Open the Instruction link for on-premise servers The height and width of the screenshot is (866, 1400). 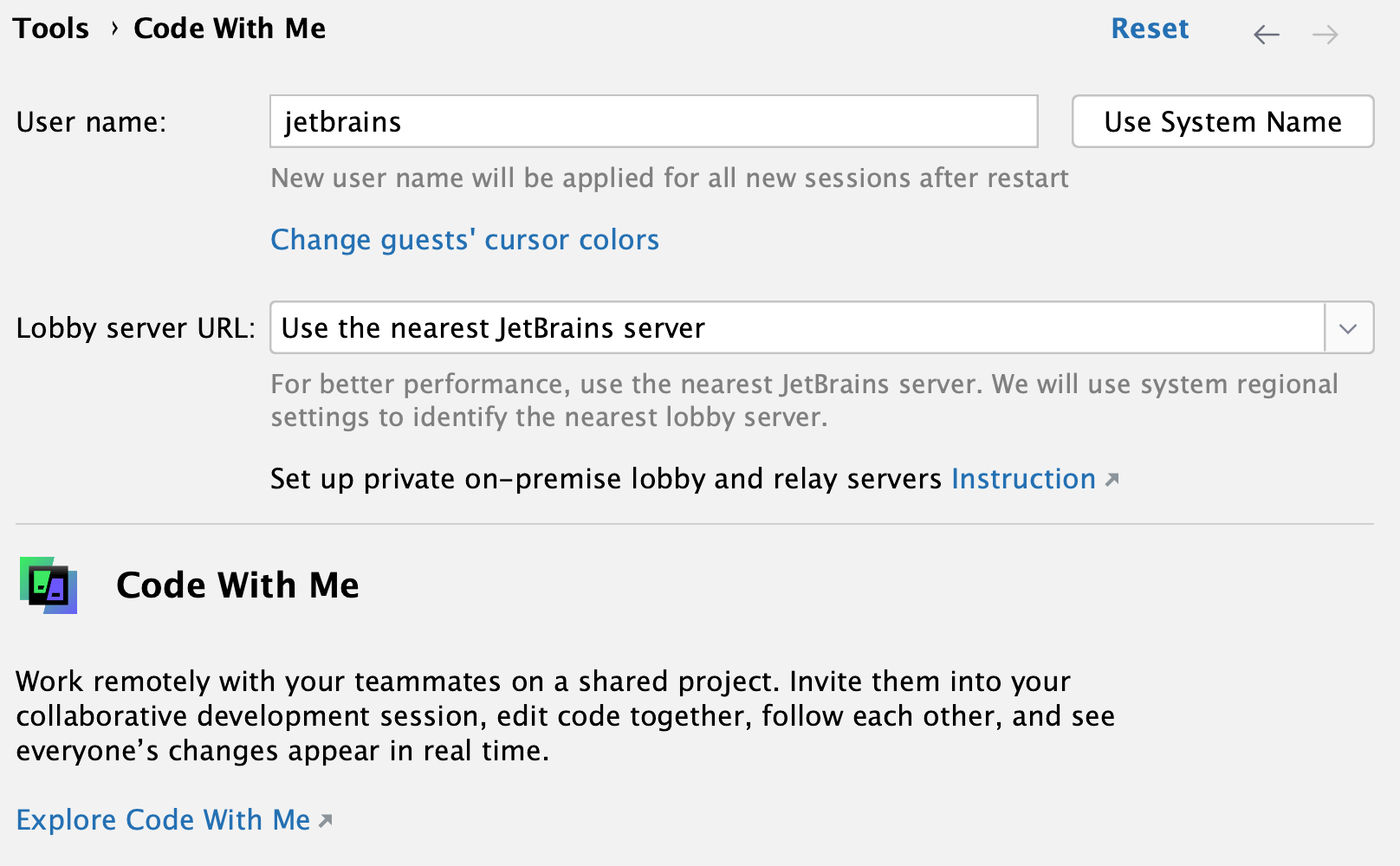point(1023,479)
